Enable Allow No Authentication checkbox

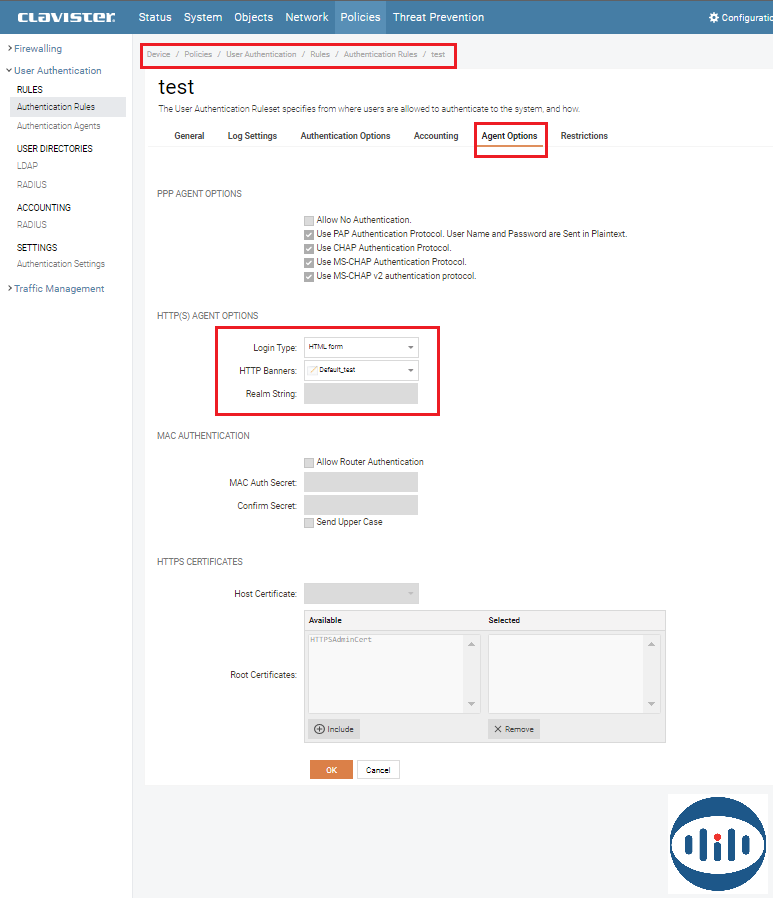[x=309, y=220]
